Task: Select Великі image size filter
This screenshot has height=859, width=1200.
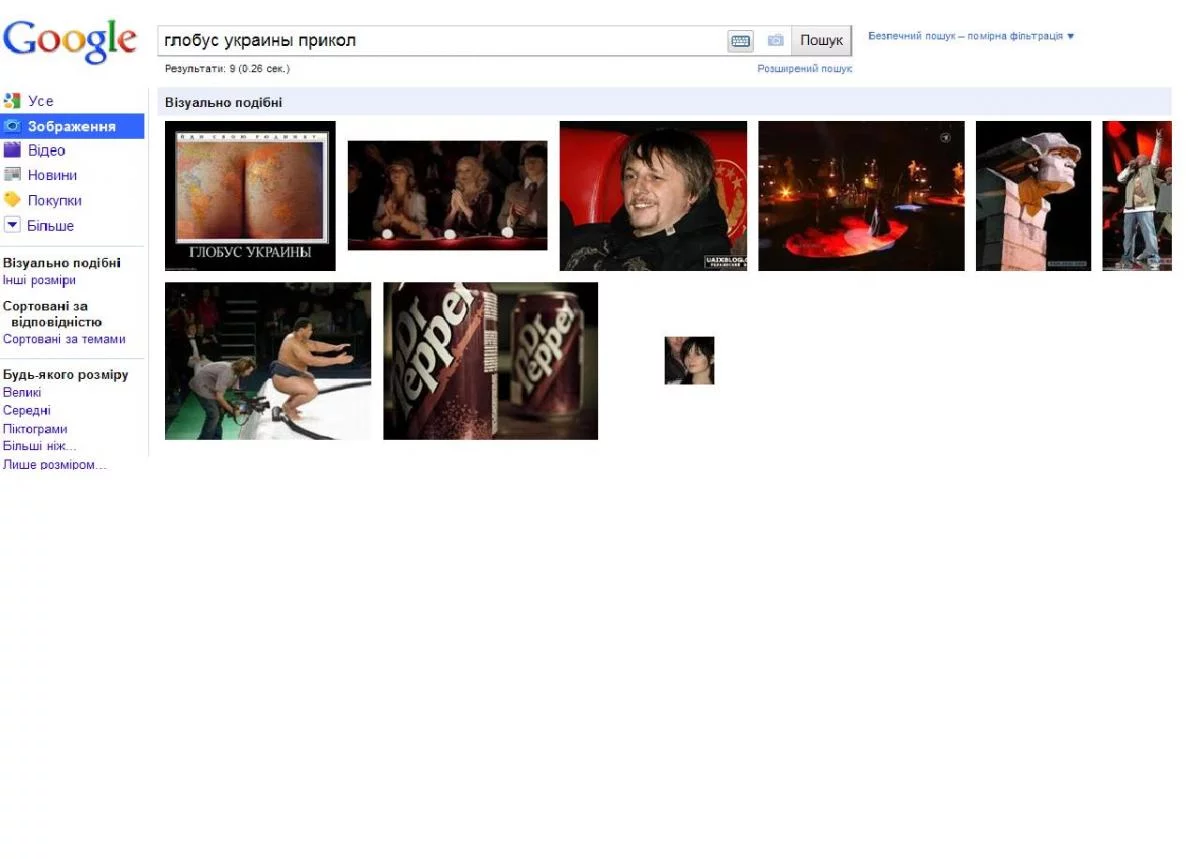Action: pos(22,392)
